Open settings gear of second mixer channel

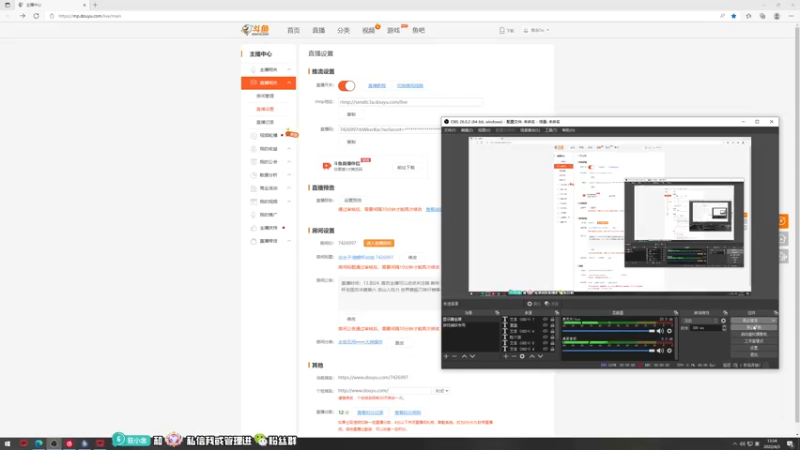[x=669, y=351]
